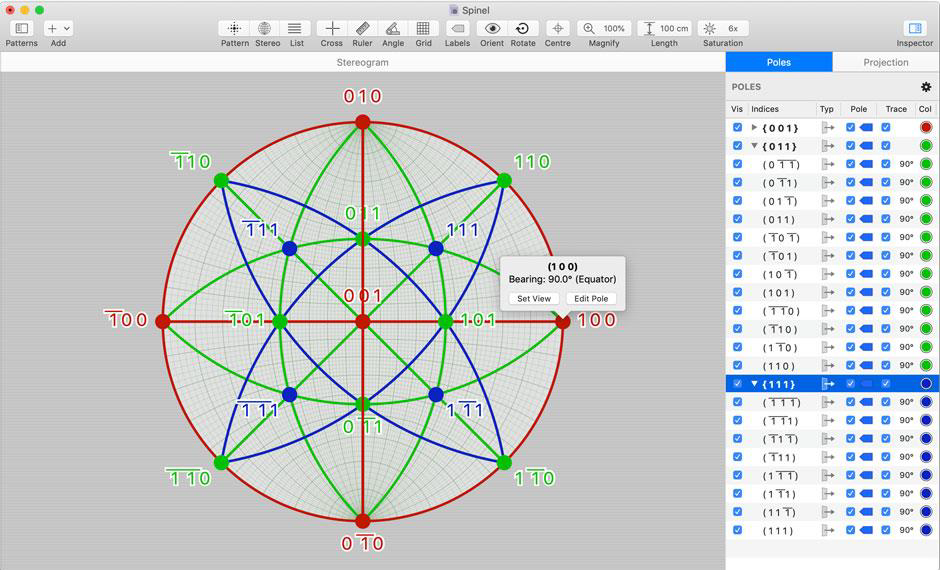Click type icon for {111} group
Screen dimensions: 940x570
[828, 384]
